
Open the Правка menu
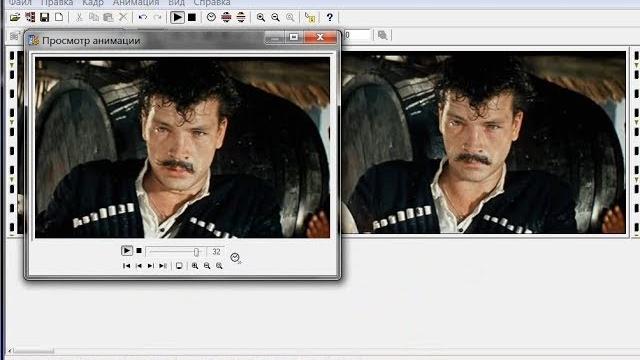tap(57, 2)
